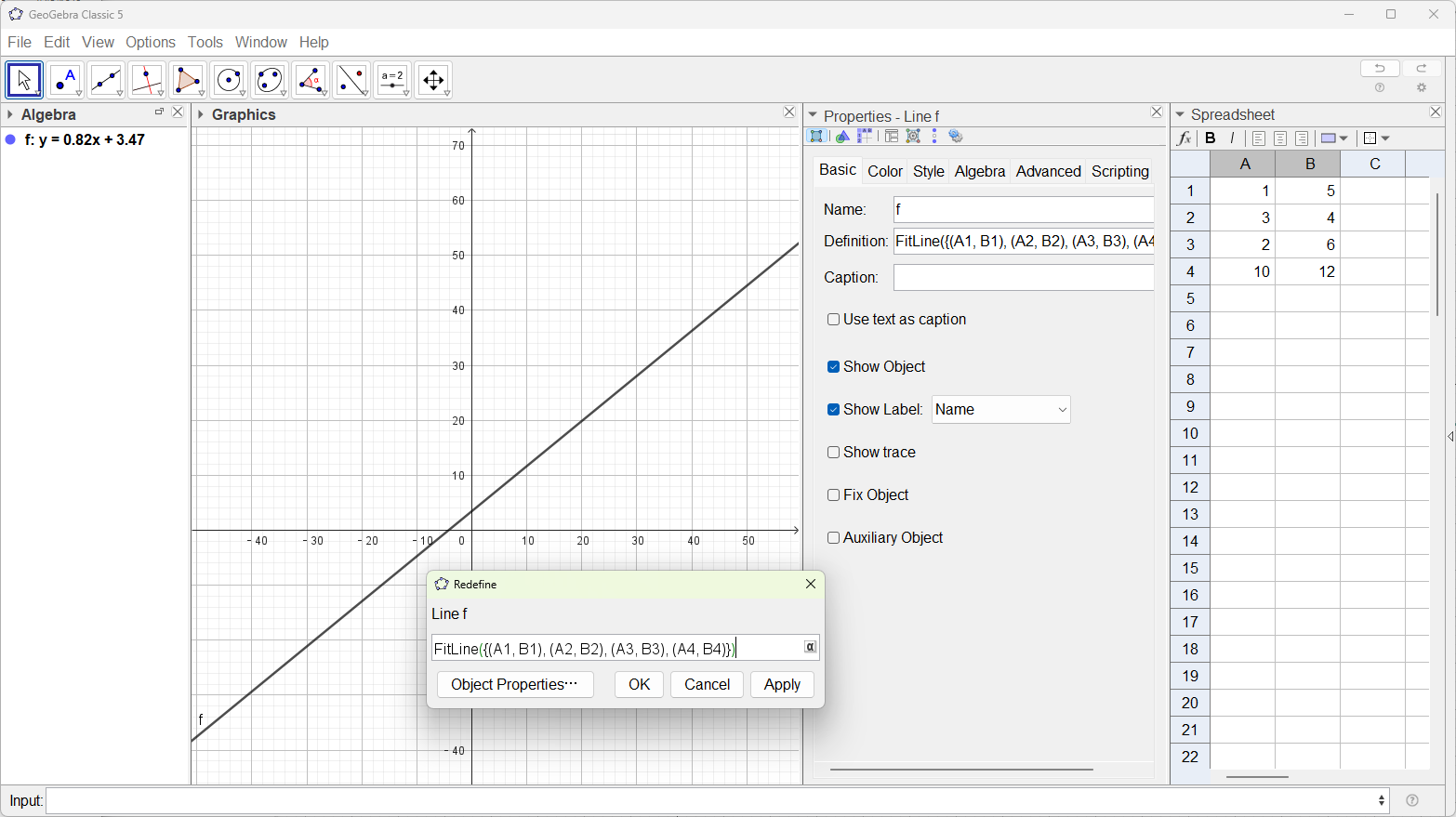Check the Fix Object checkbox

click(x=833, y=494)
